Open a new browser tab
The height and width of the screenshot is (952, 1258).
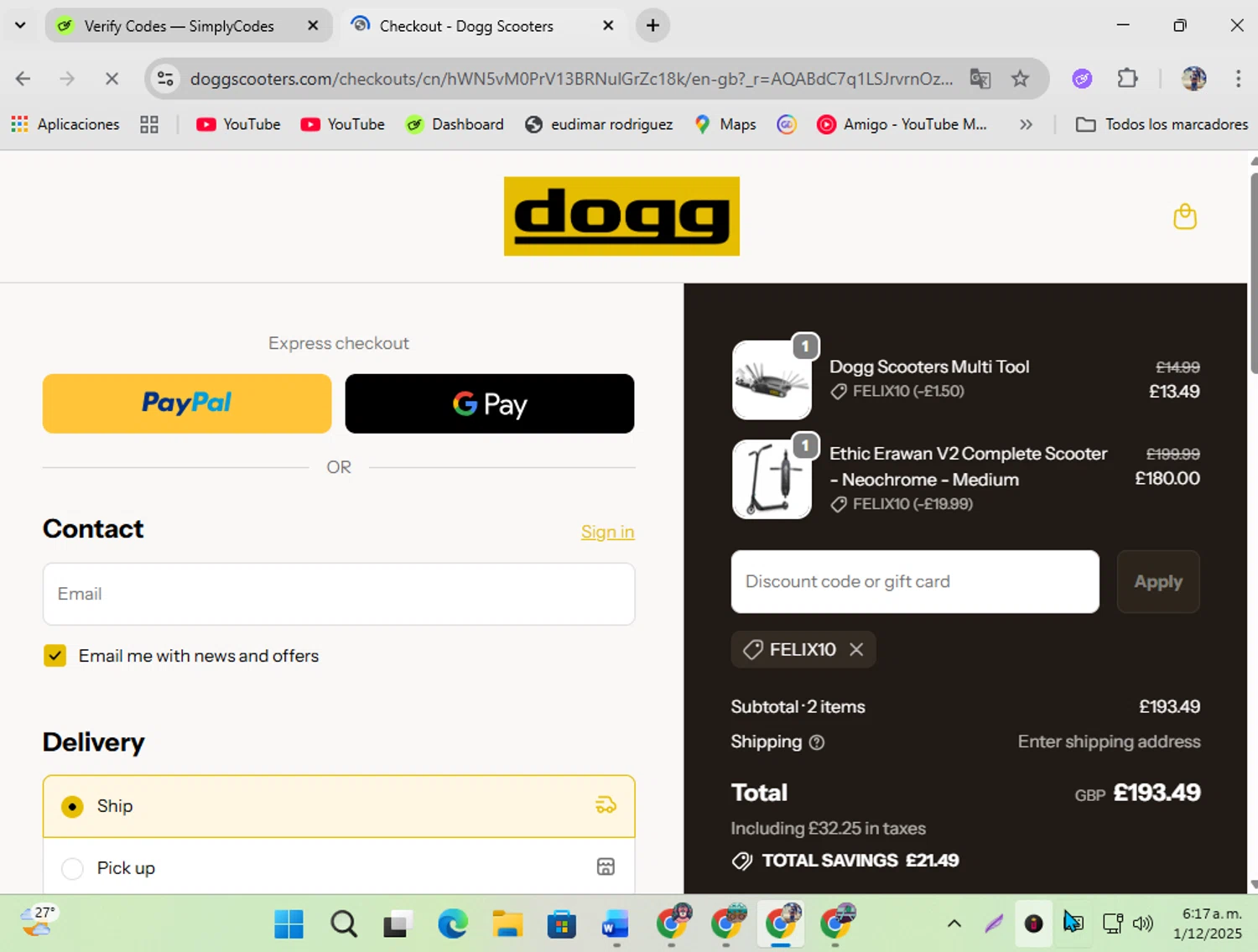pyautogui.click(x=652, y=26)
